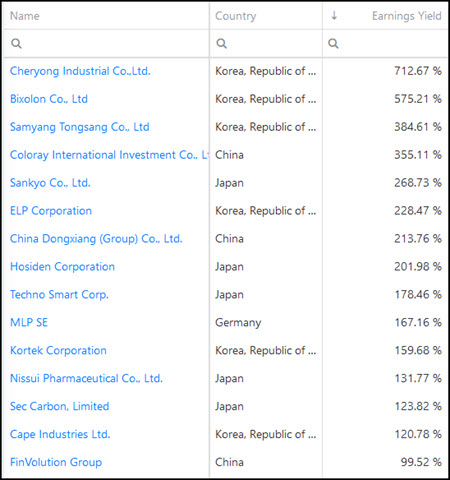Click Korea country cell for Samyang Tongsang
Image resolution: width=450 pixels, height=480 pixels.
[266, 127]
